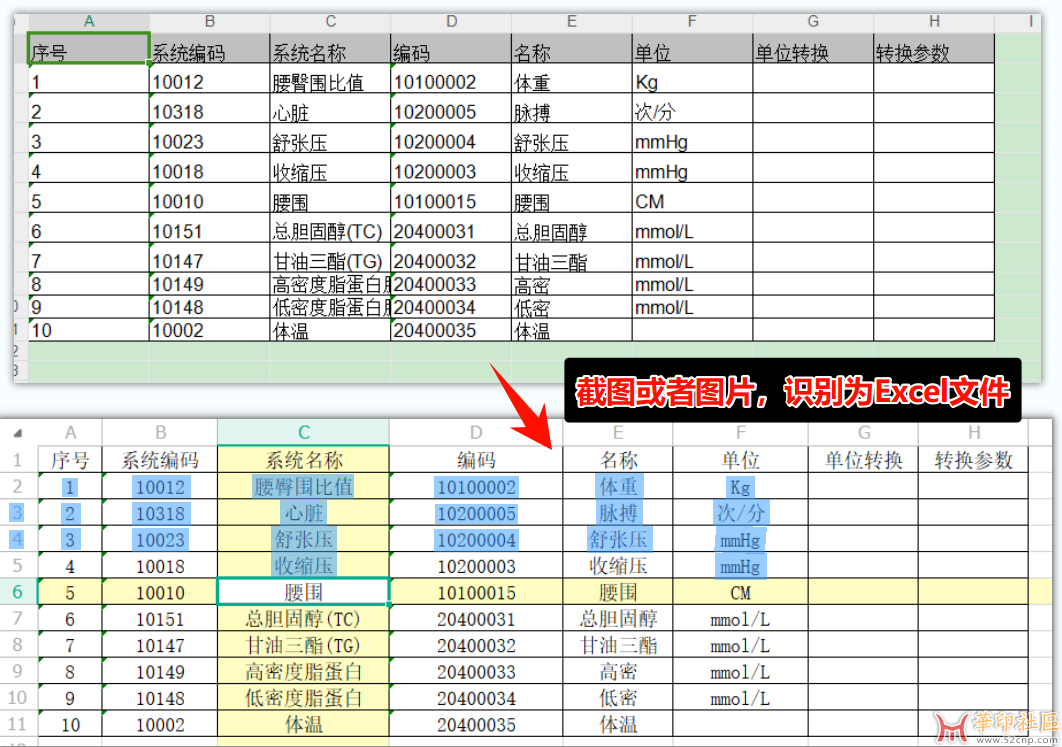Click 20400035 cell in lower spreadsheet
The image size is (1062, 747).
click(476, 724)
